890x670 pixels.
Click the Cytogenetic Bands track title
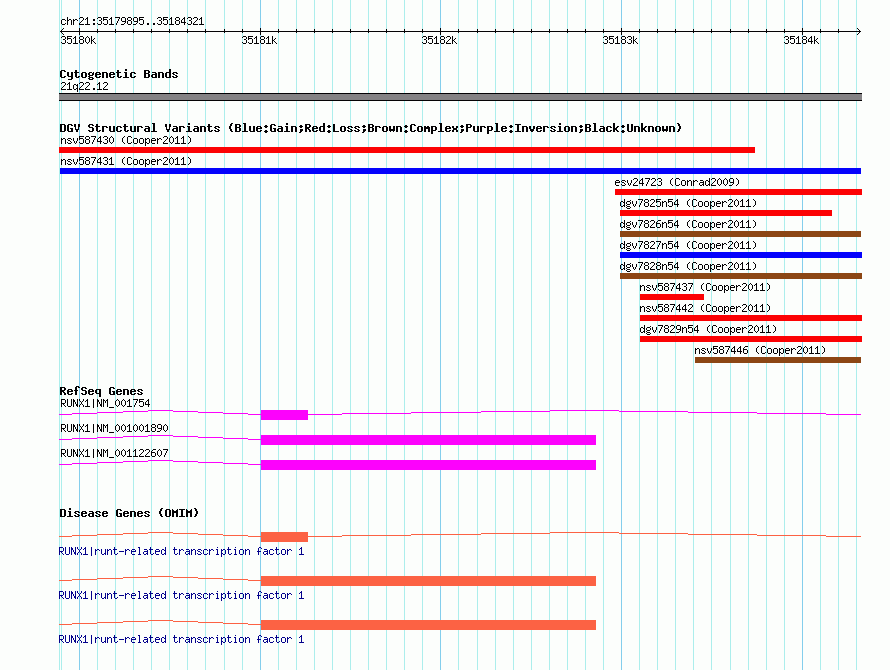point(119,74)
